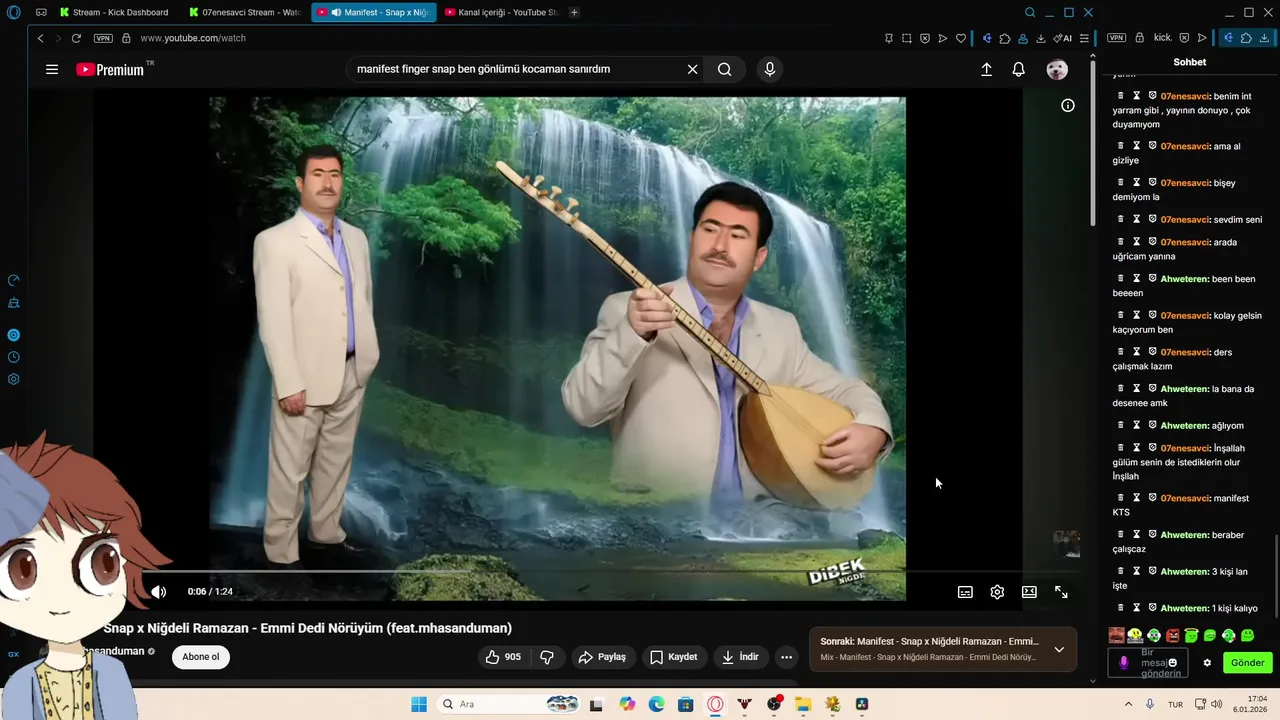Open the extensions puzzle icon in Kick window
1280x720 pixels.
coord(1246,38)
